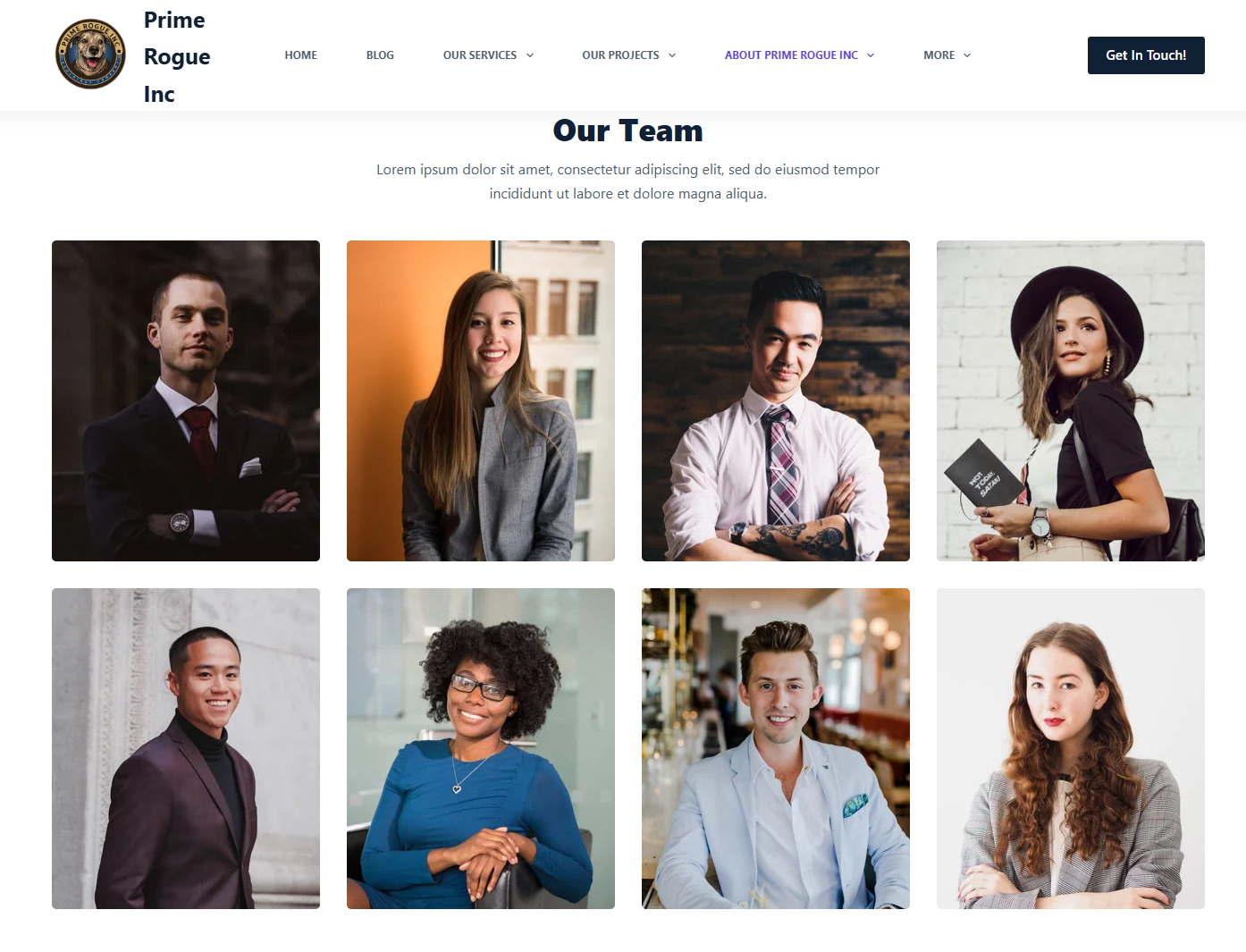Screen dimensions: 1246x952
Task: Select photo of woman in blue dress
Action: pyautogui.click(x=481, y=748)
